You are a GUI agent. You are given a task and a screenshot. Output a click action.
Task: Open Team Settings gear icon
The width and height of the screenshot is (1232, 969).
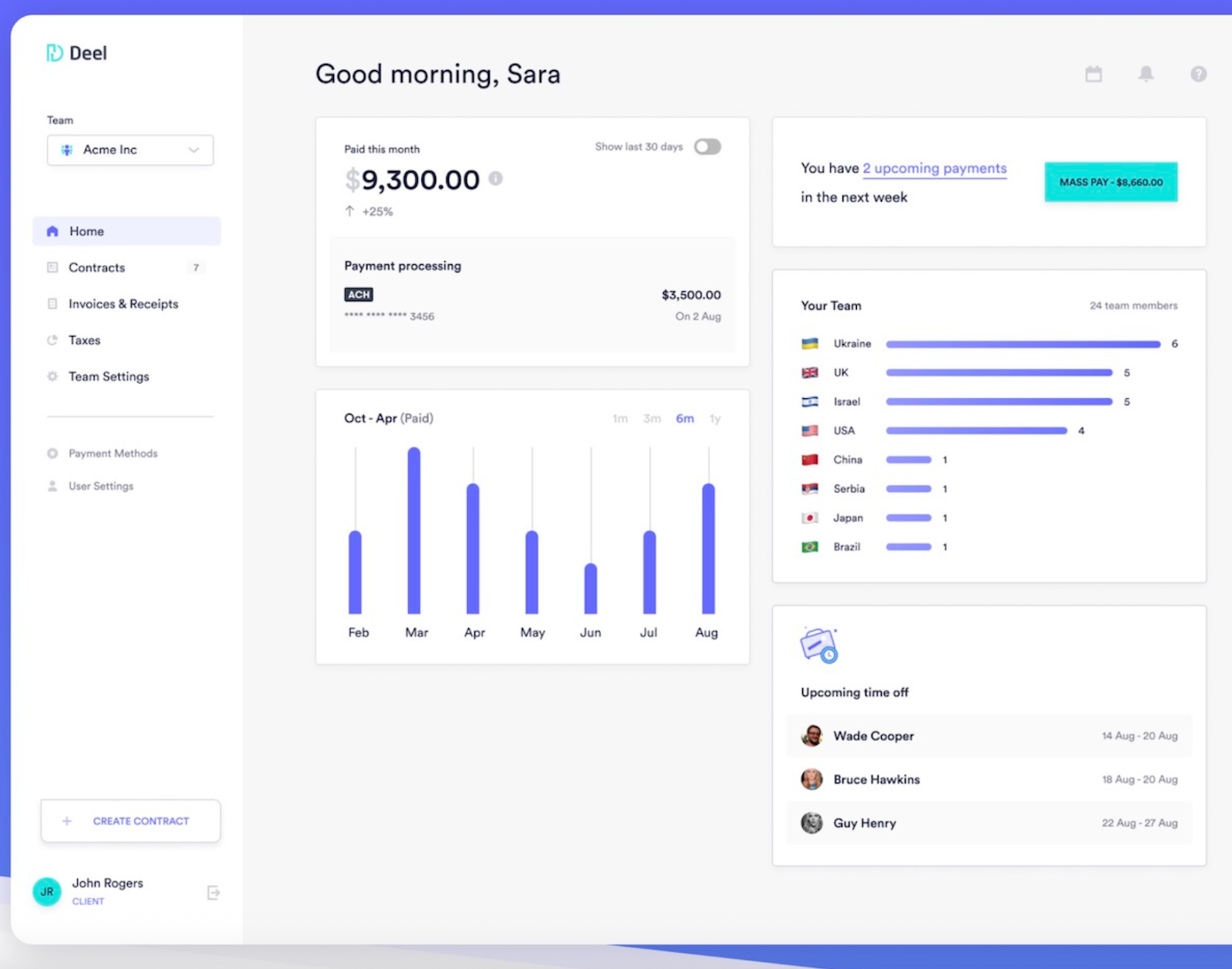[x=51, y=377]
